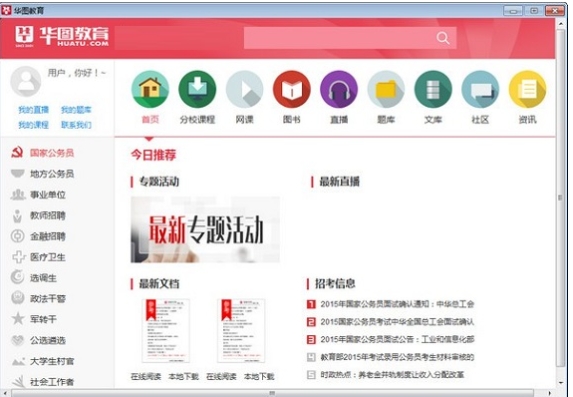Open the dropdown next to 用户，你好！

(x=103, y=73)
